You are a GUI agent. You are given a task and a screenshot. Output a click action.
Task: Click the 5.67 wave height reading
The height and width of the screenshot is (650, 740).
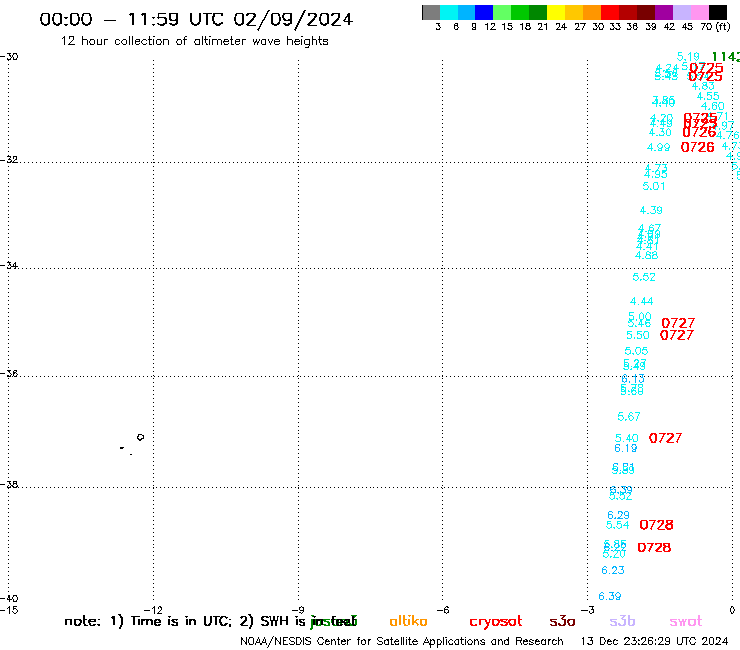629,416
